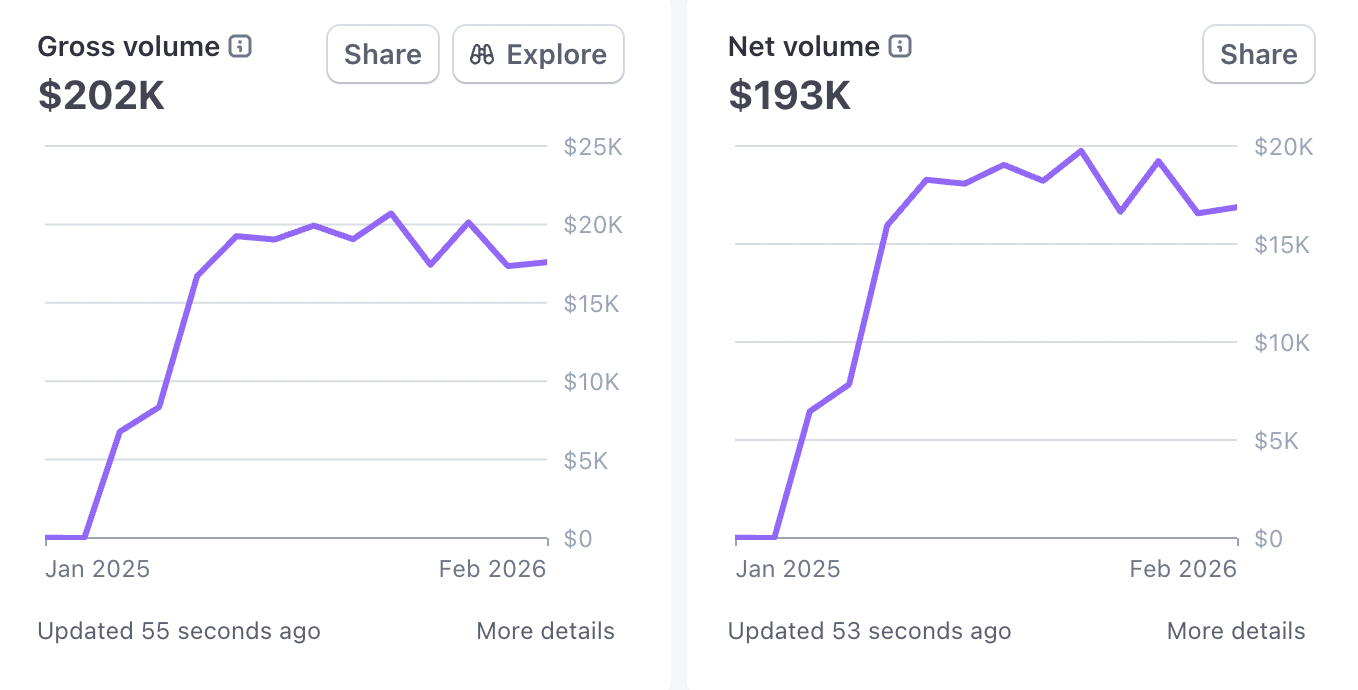This screenshot has width=1358, height=690.
Task: Open More details for Gross volume
Action: (x=545, y=631)
